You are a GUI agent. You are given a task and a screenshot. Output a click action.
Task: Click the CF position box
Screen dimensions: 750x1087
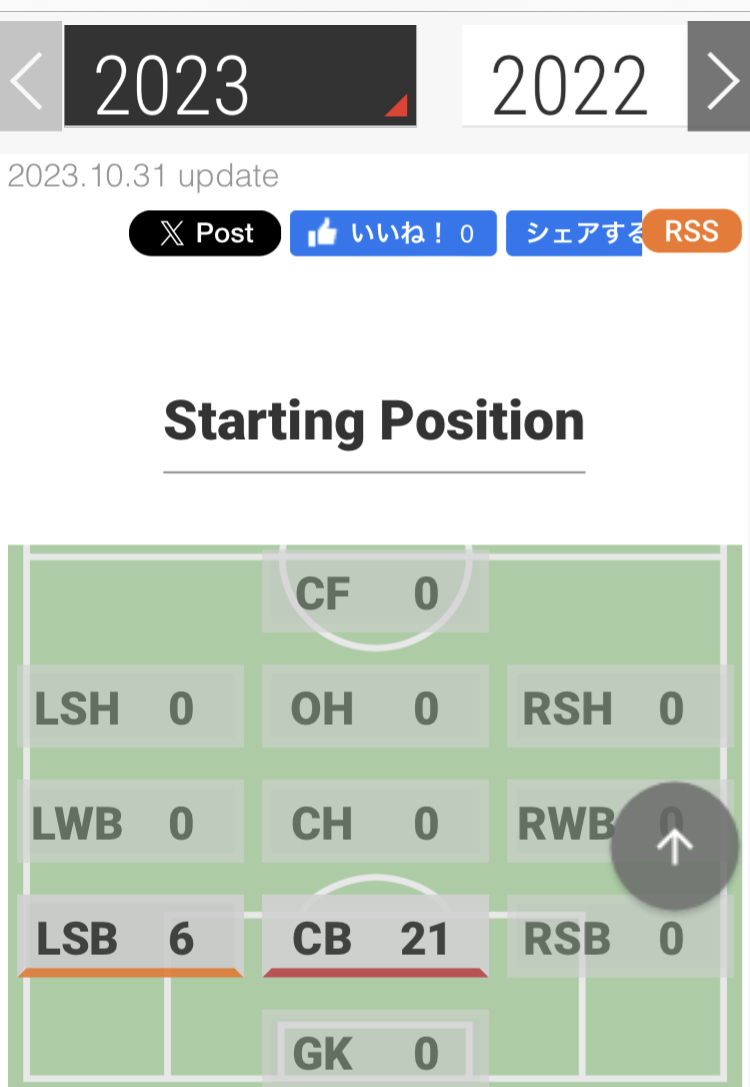coord(375,593)
